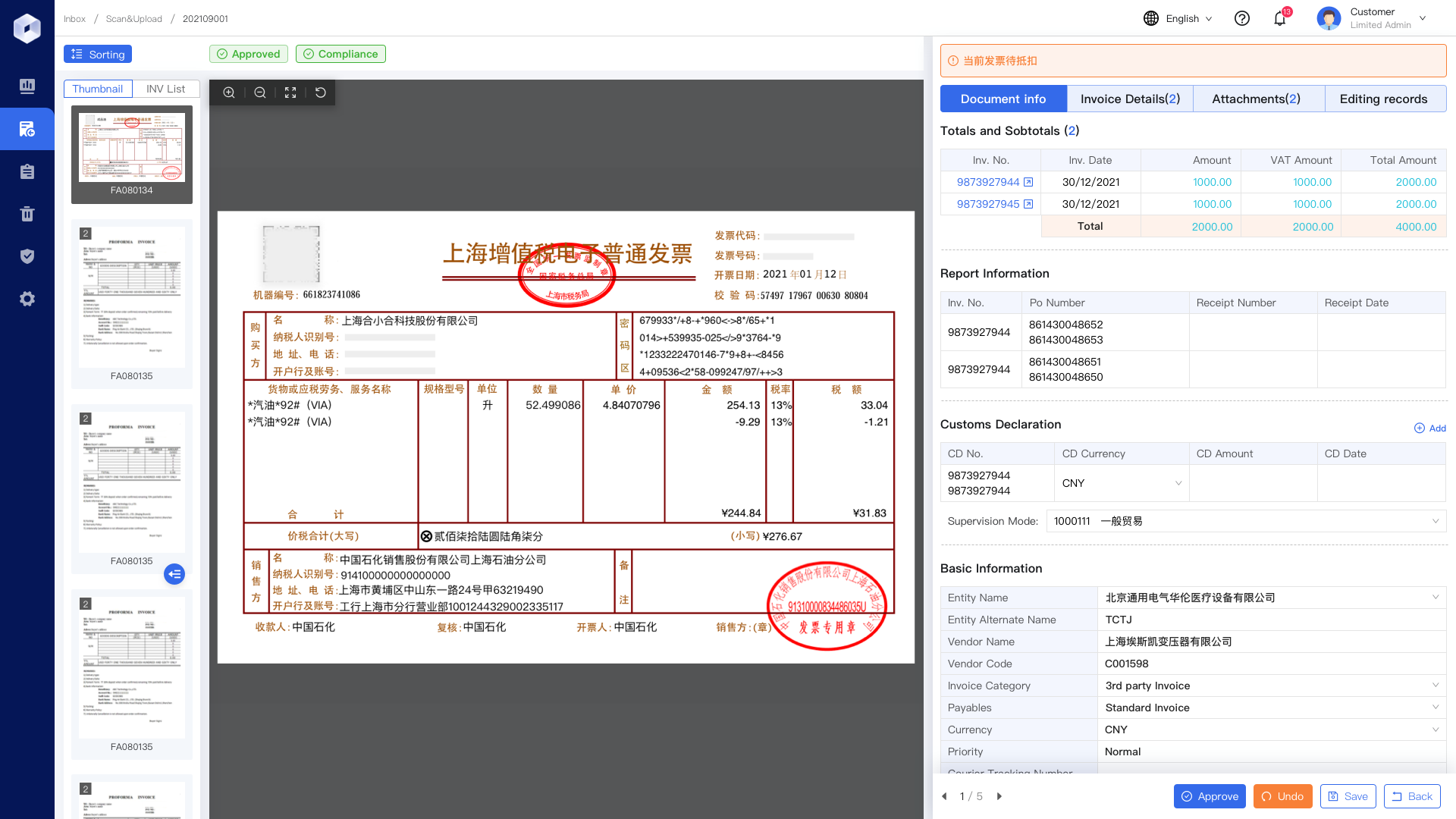
Task: Go to previous document page arrow
Action: click(x=944, y=796)
